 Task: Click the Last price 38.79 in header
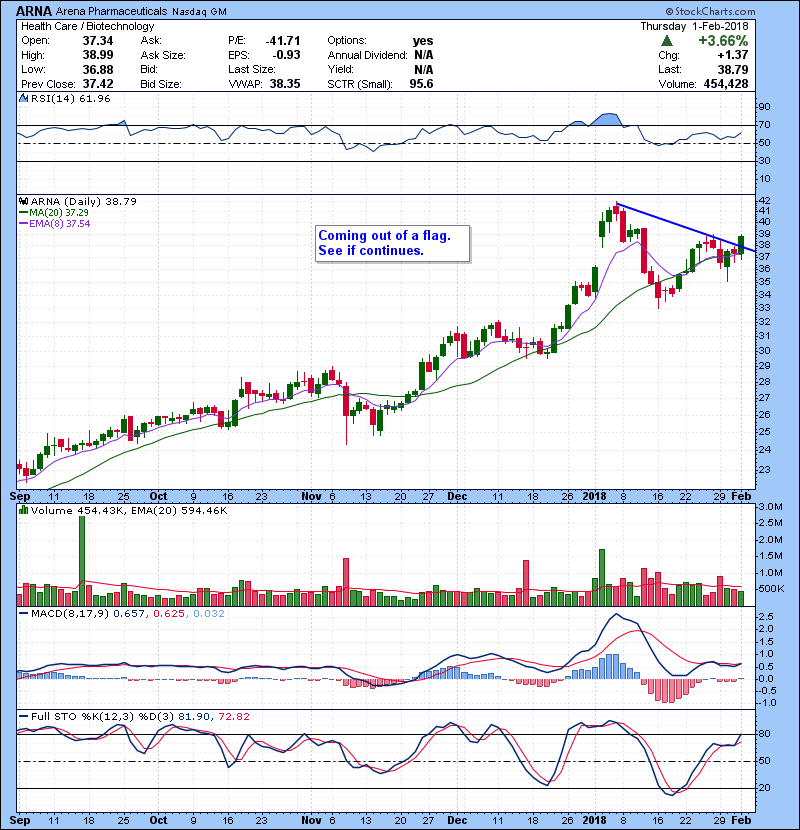coord(733,69)
